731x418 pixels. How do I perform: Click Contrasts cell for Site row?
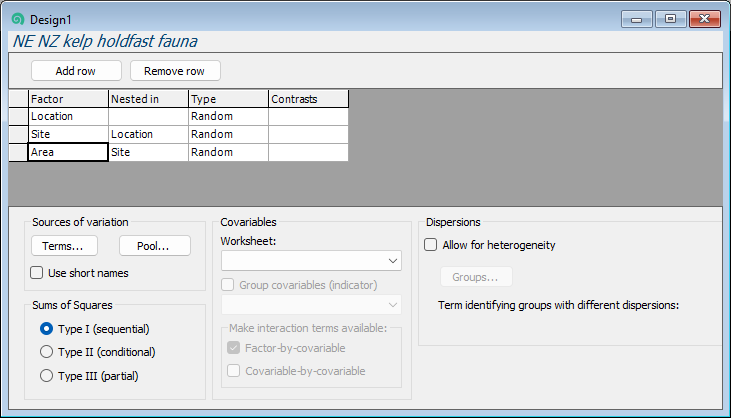[x=308, y=134]
